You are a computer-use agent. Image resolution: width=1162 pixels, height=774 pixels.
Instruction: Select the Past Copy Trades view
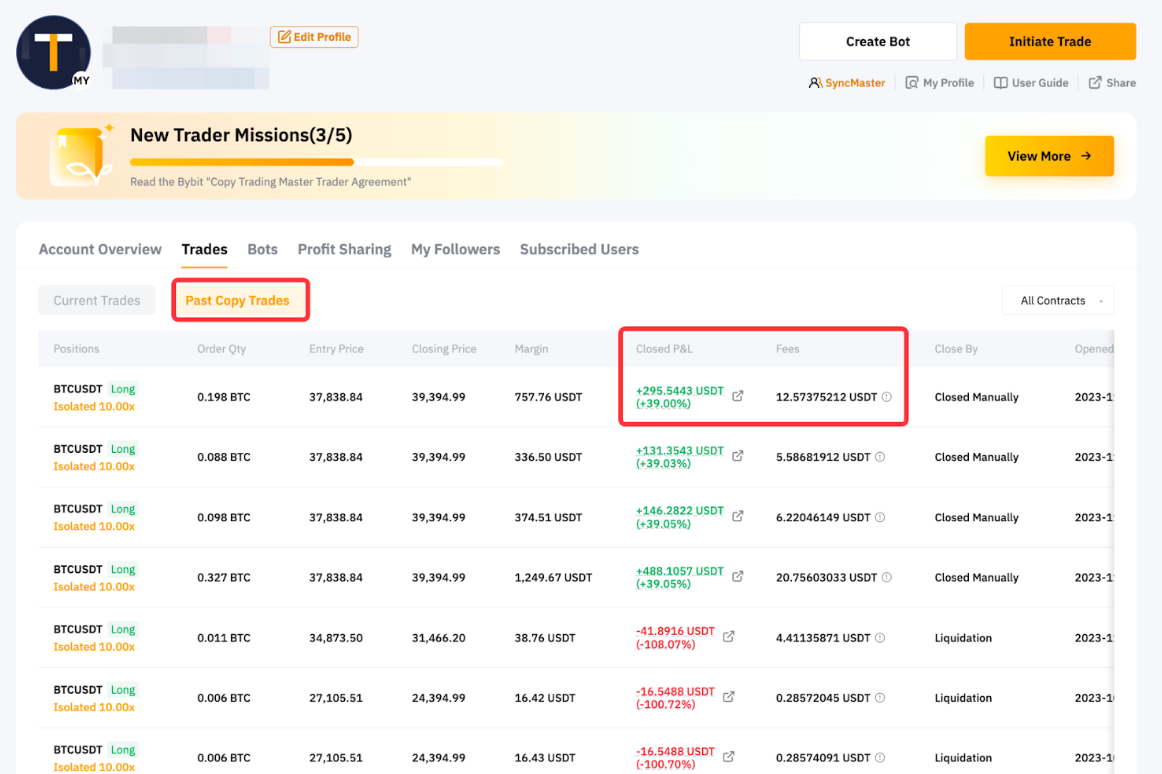coord(238,301)
